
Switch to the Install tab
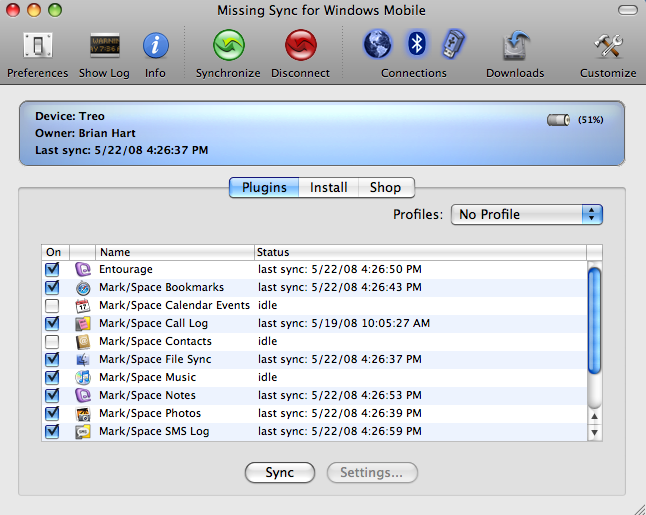328,187
